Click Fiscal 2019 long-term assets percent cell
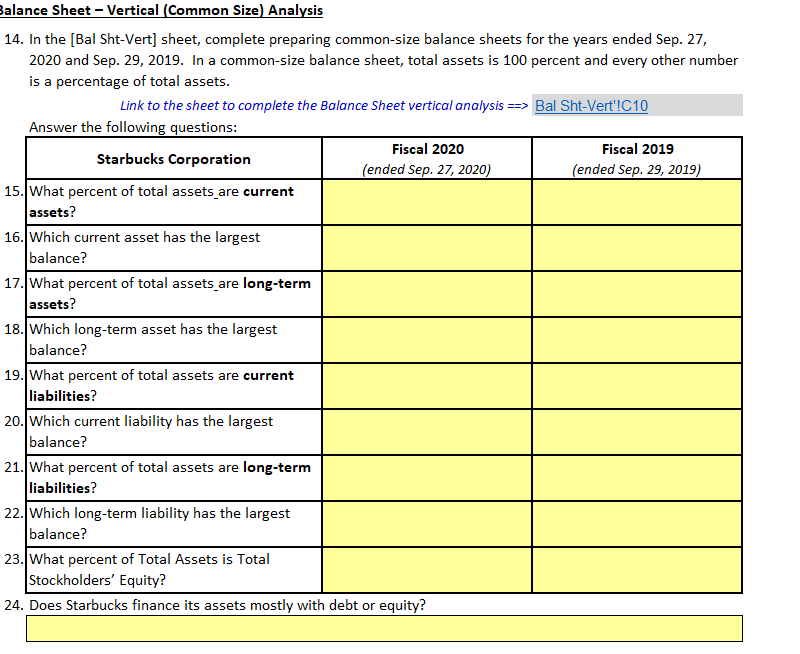 tap(636, 293)
